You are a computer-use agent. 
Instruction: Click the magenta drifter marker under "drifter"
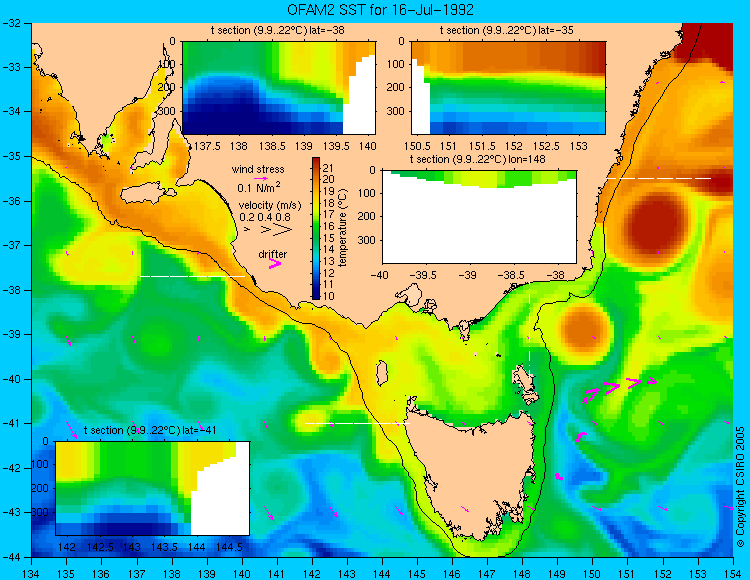(275, 263)
